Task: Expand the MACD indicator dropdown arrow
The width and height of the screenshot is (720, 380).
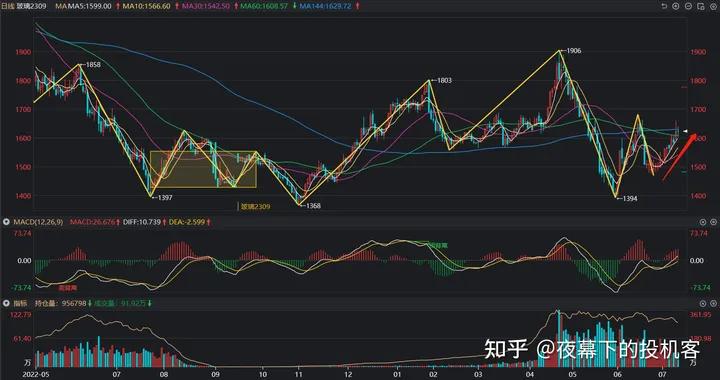Action: pos(6,222)
